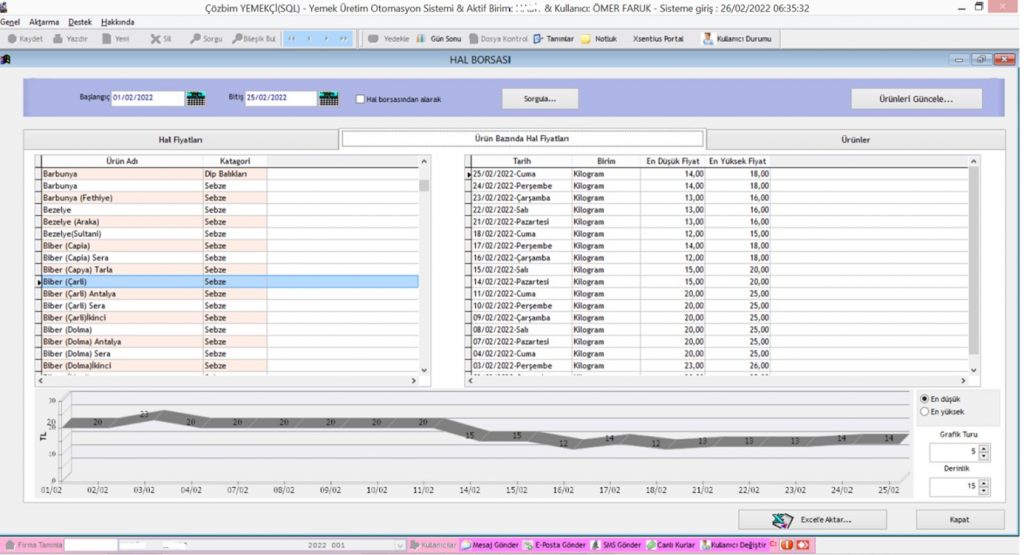1024x555 pixels.
Task: Open SMS Gönder in the bottom bar
Action: (617, 545)
